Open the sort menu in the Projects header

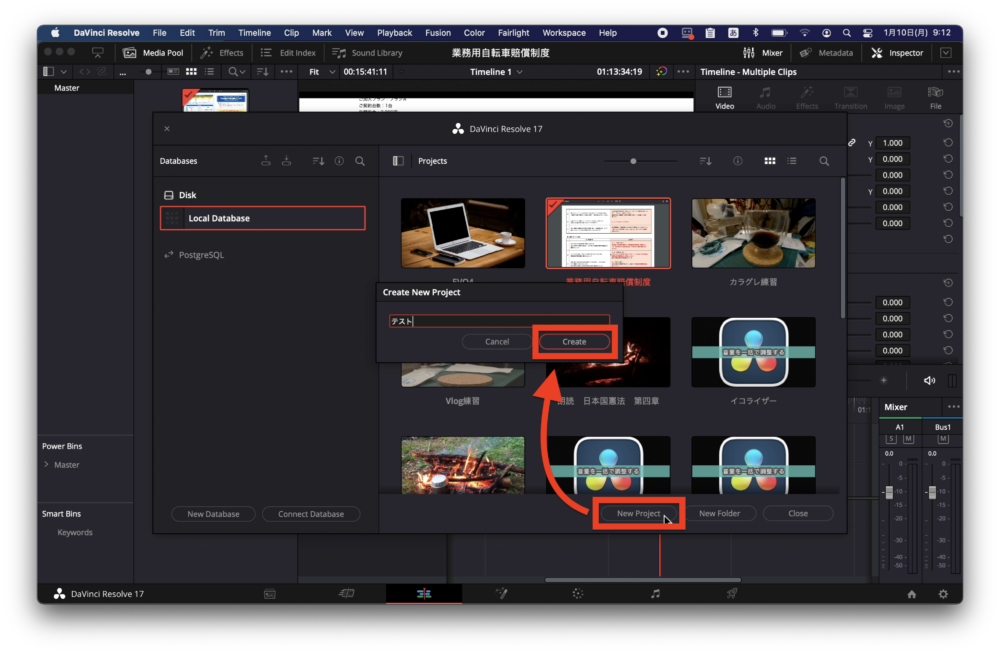(x=705, y=161)
